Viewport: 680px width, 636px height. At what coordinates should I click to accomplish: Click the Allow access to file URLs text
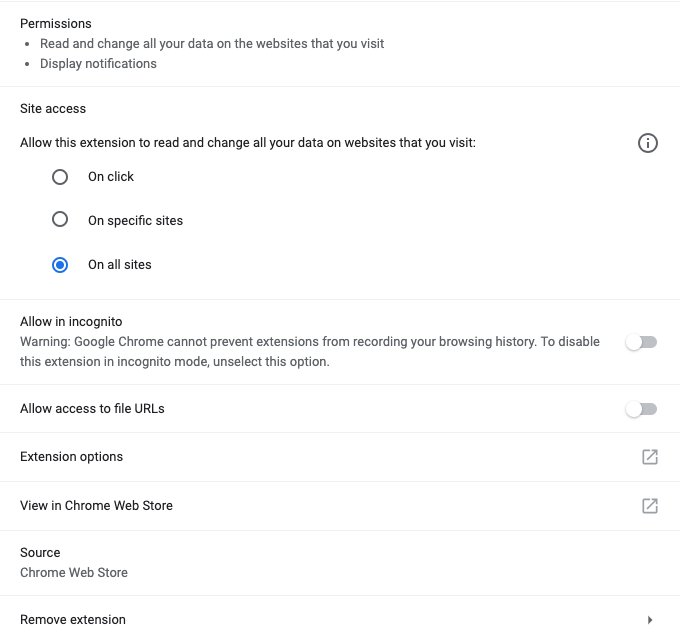pyautogui.click(x=92, y=409)
